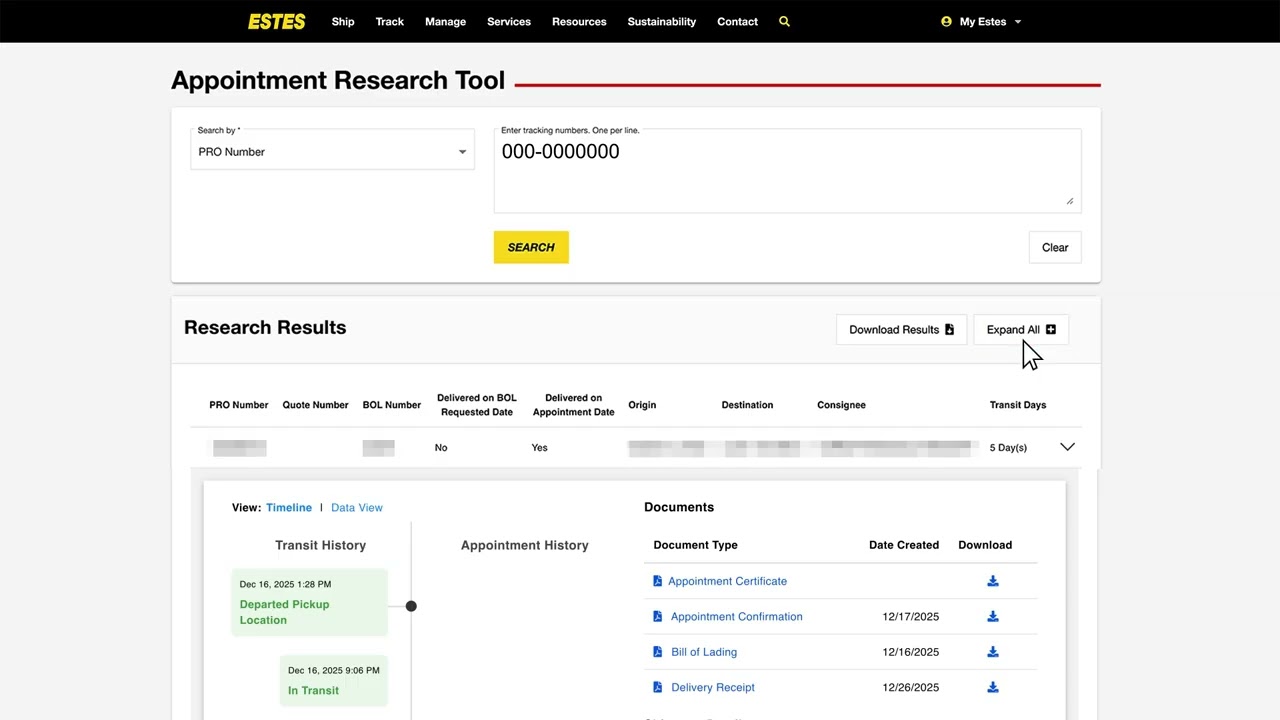Click the timeline marker dot
This screenshot has height=720, width=1280.
[x=411, y=606]
